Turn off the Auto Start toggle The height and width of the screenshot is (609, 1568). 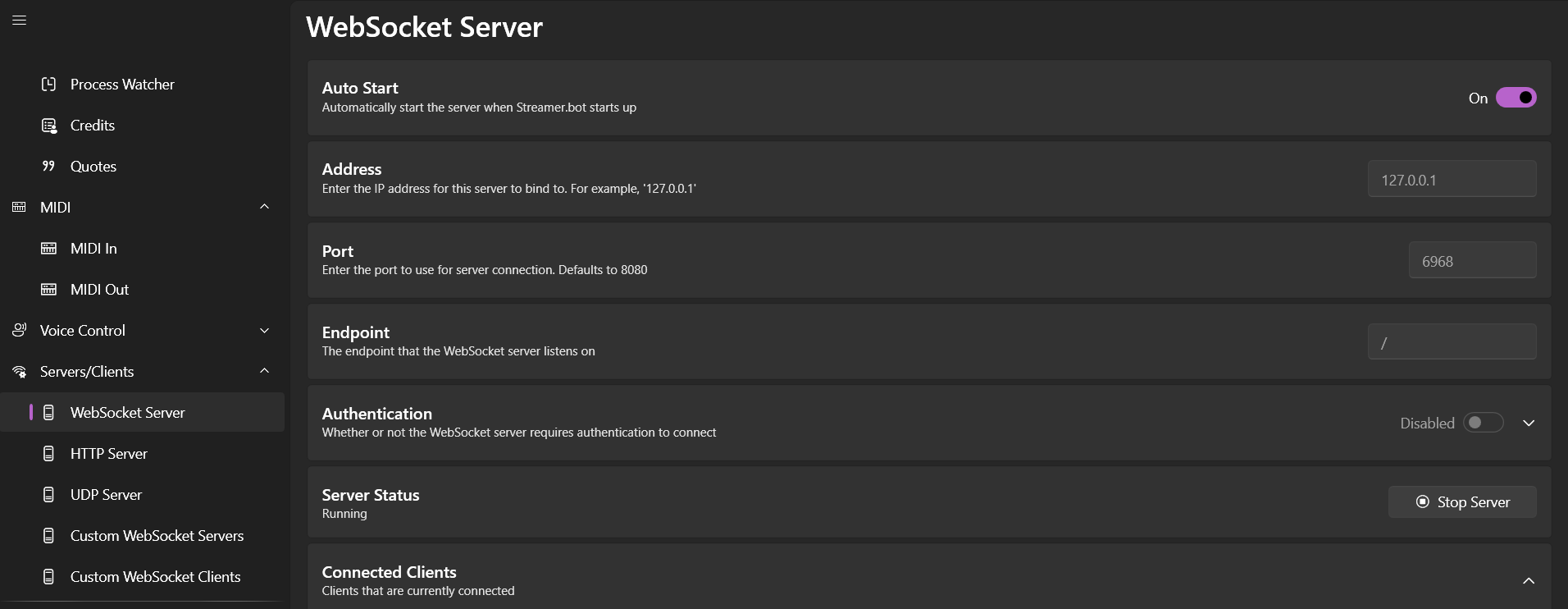(x=1516, y=98)
